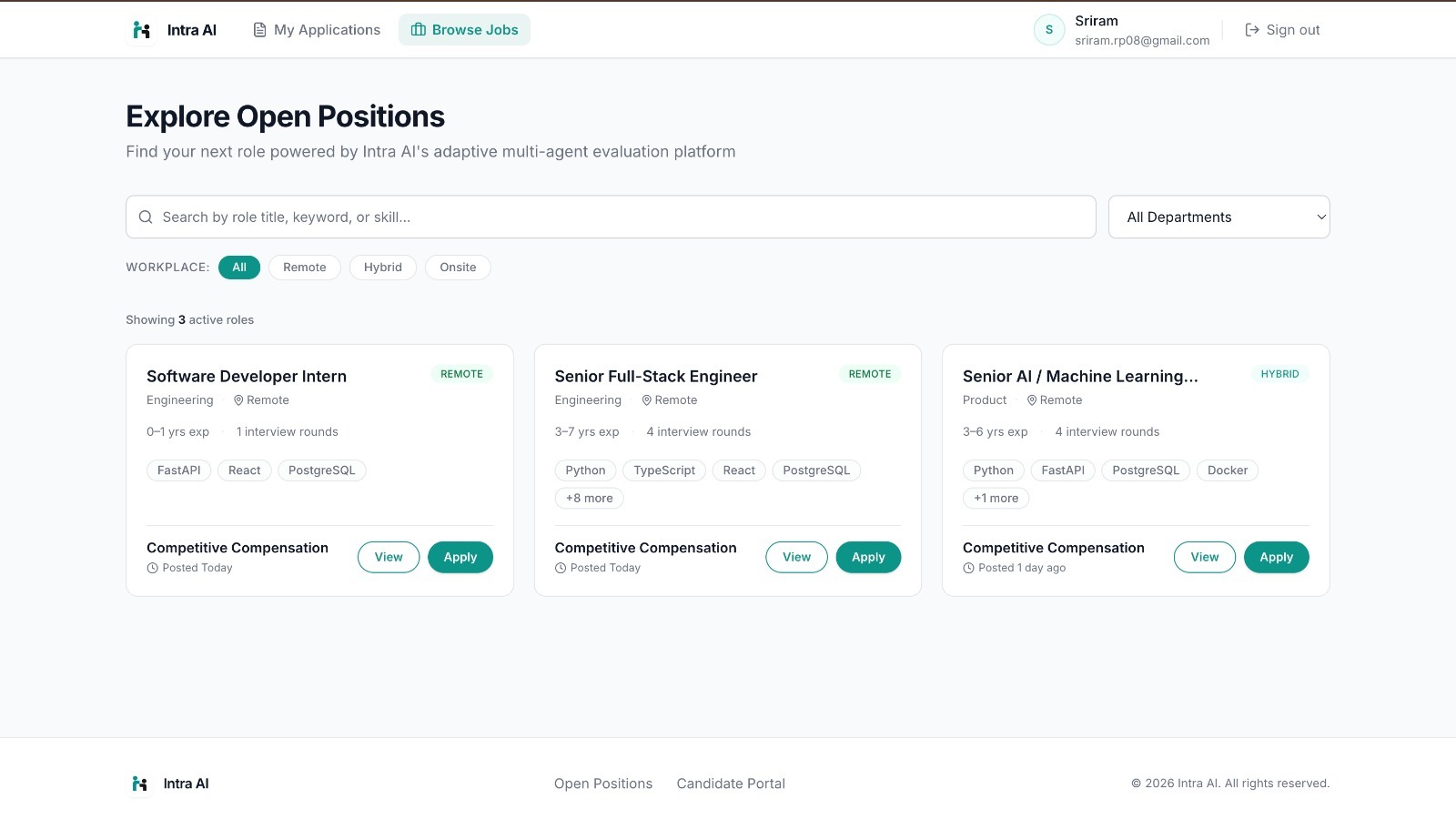Click the sign out arrow icon
The image size is (1456, 829).
point(1252,30)
